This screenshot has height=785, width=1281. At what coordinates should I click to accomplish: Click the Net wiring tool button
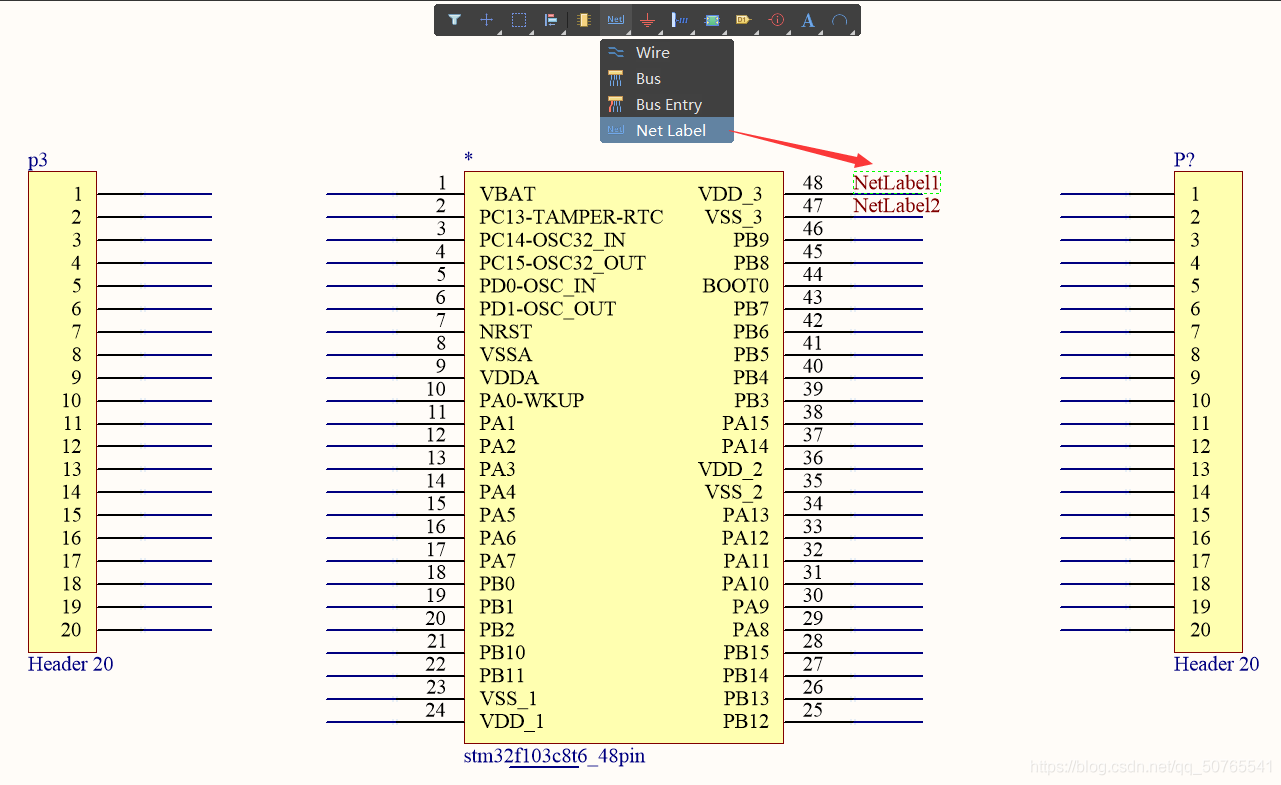616,19
